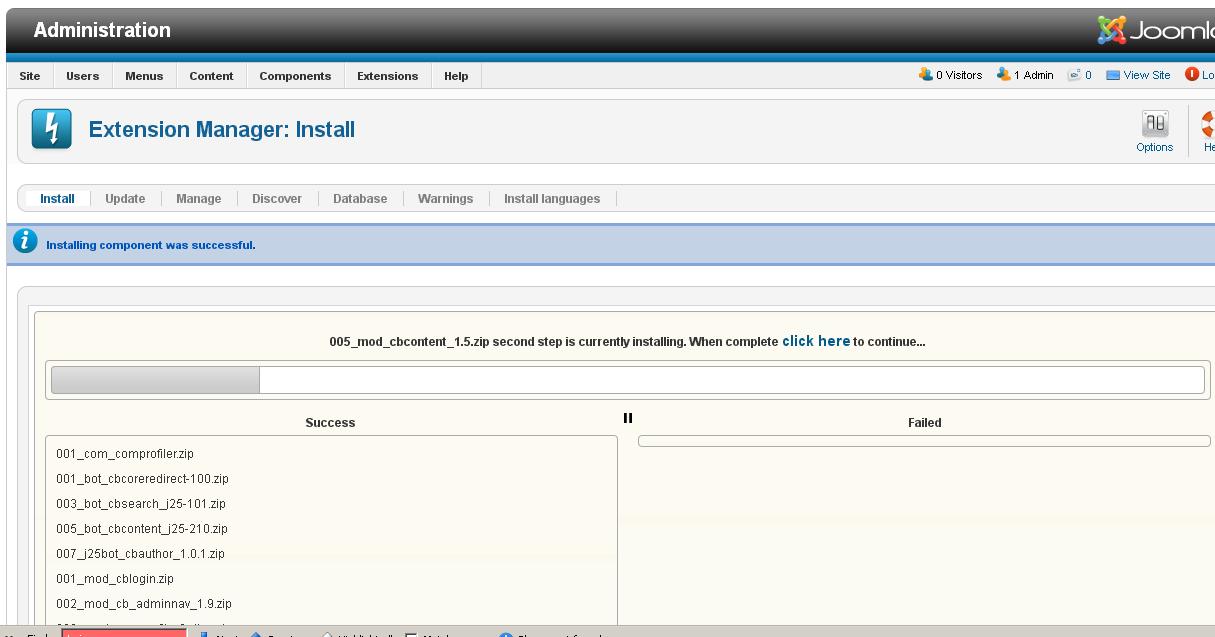Open the Content menu
The image size is (1215, 637).
(x=211, y=76)
